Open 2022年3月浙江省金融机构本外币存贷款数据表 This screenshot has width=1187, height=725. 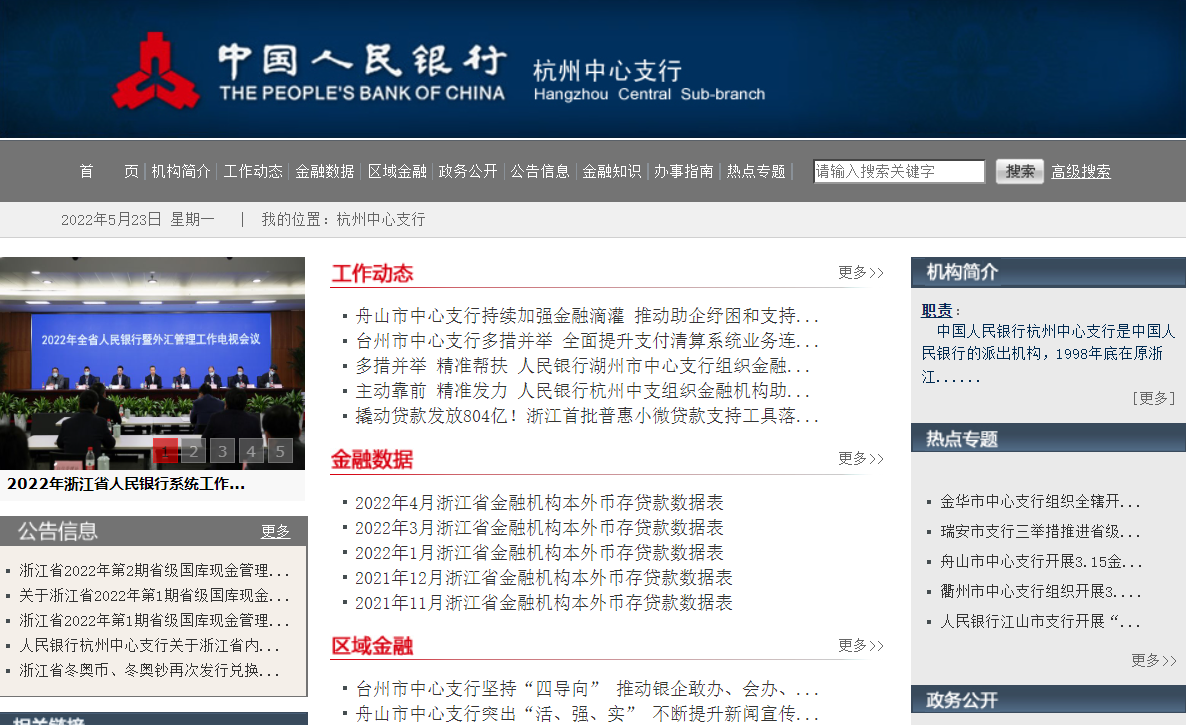[539, 527]
